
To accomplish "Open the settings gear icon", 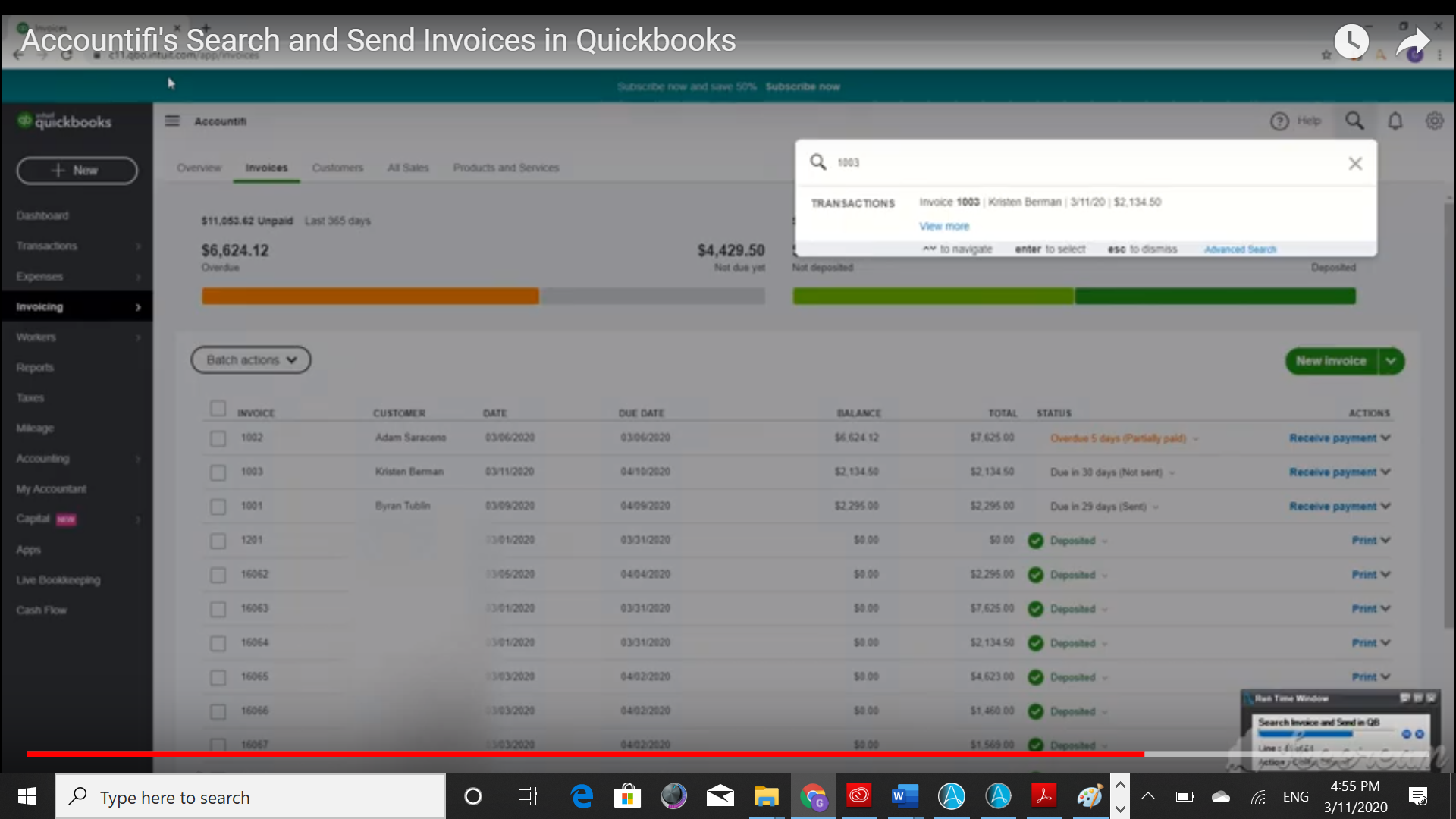I will (1434, 121).
